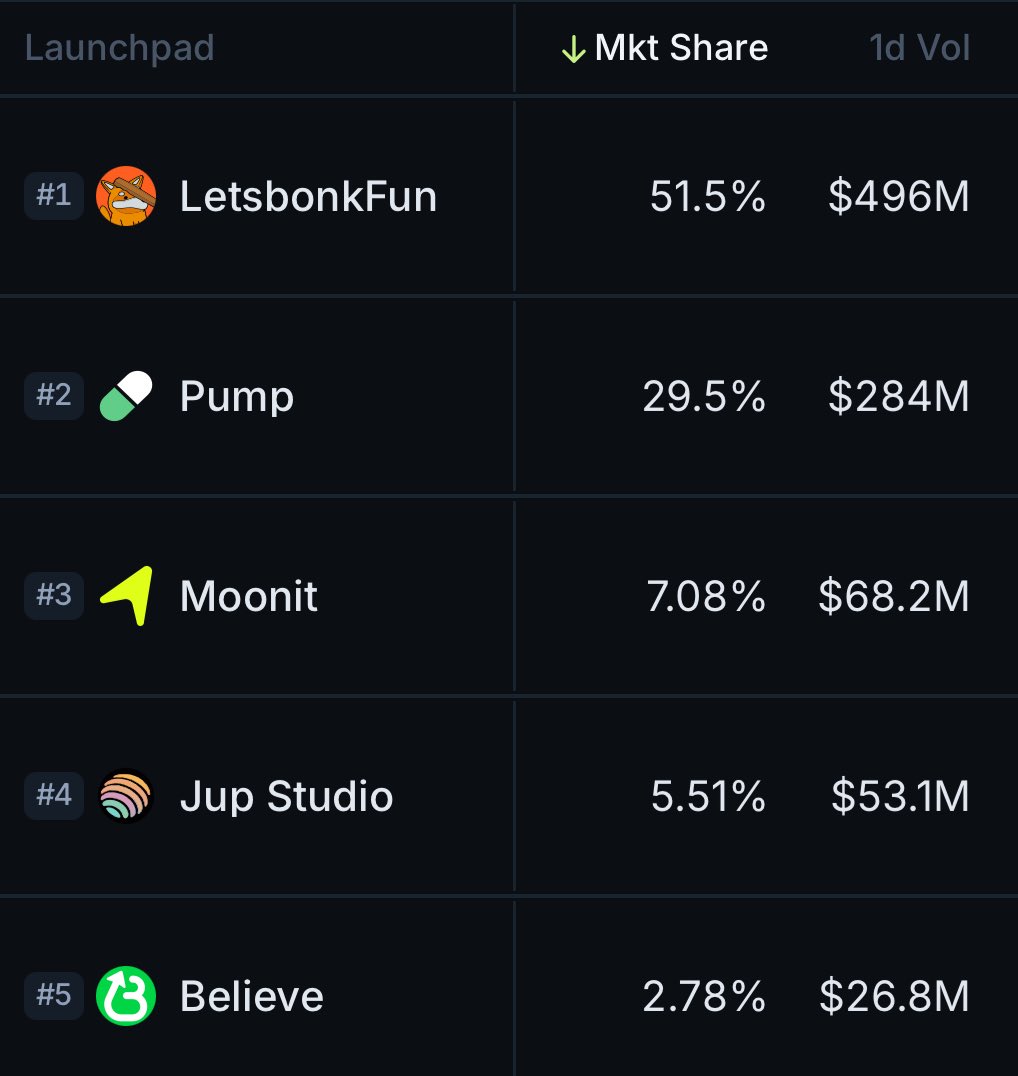Open the LetsbonkFun launchpad name

(308, 197)
